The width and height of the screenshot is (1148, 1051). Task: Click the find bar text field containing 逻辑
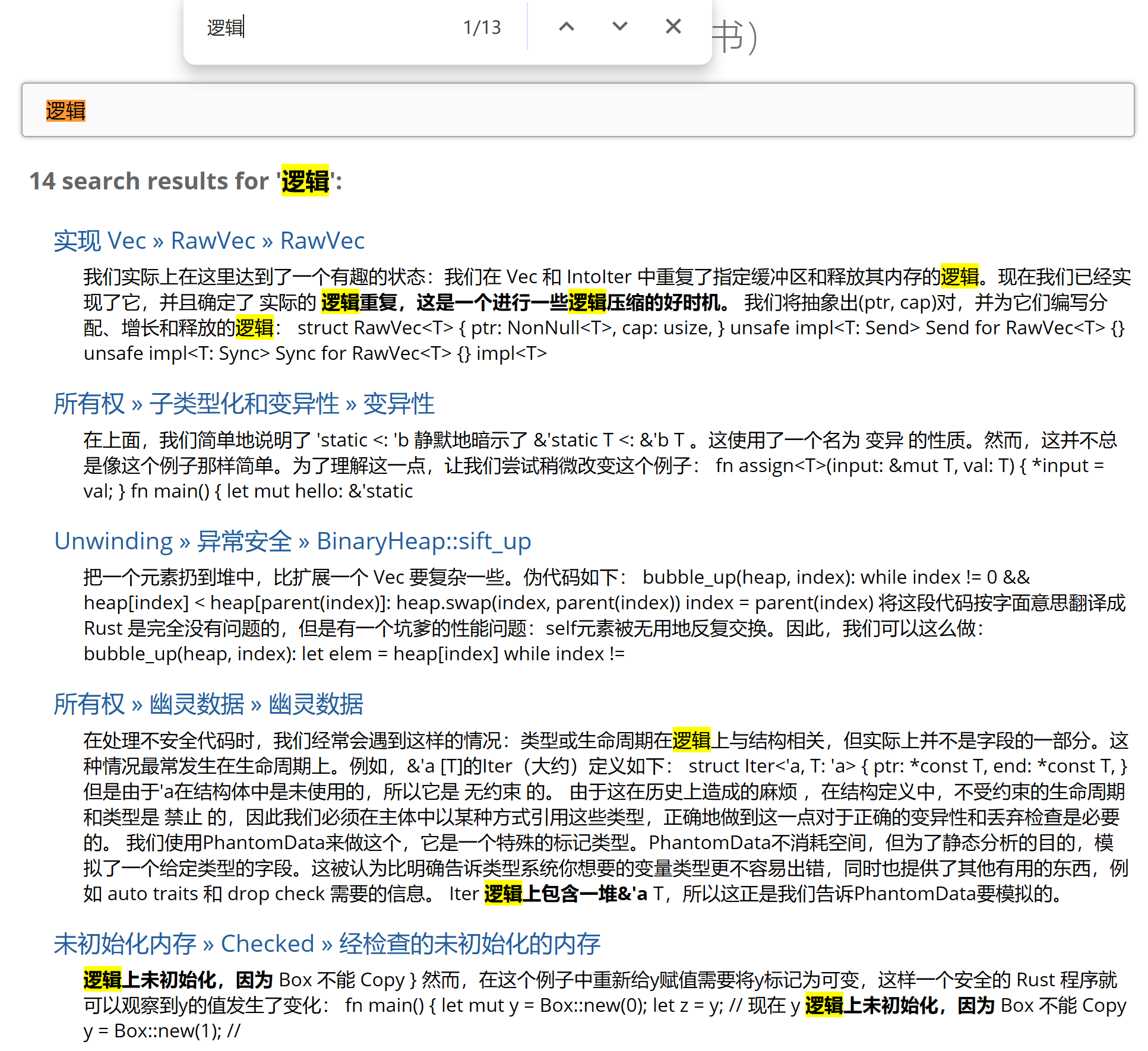(324, 27)
